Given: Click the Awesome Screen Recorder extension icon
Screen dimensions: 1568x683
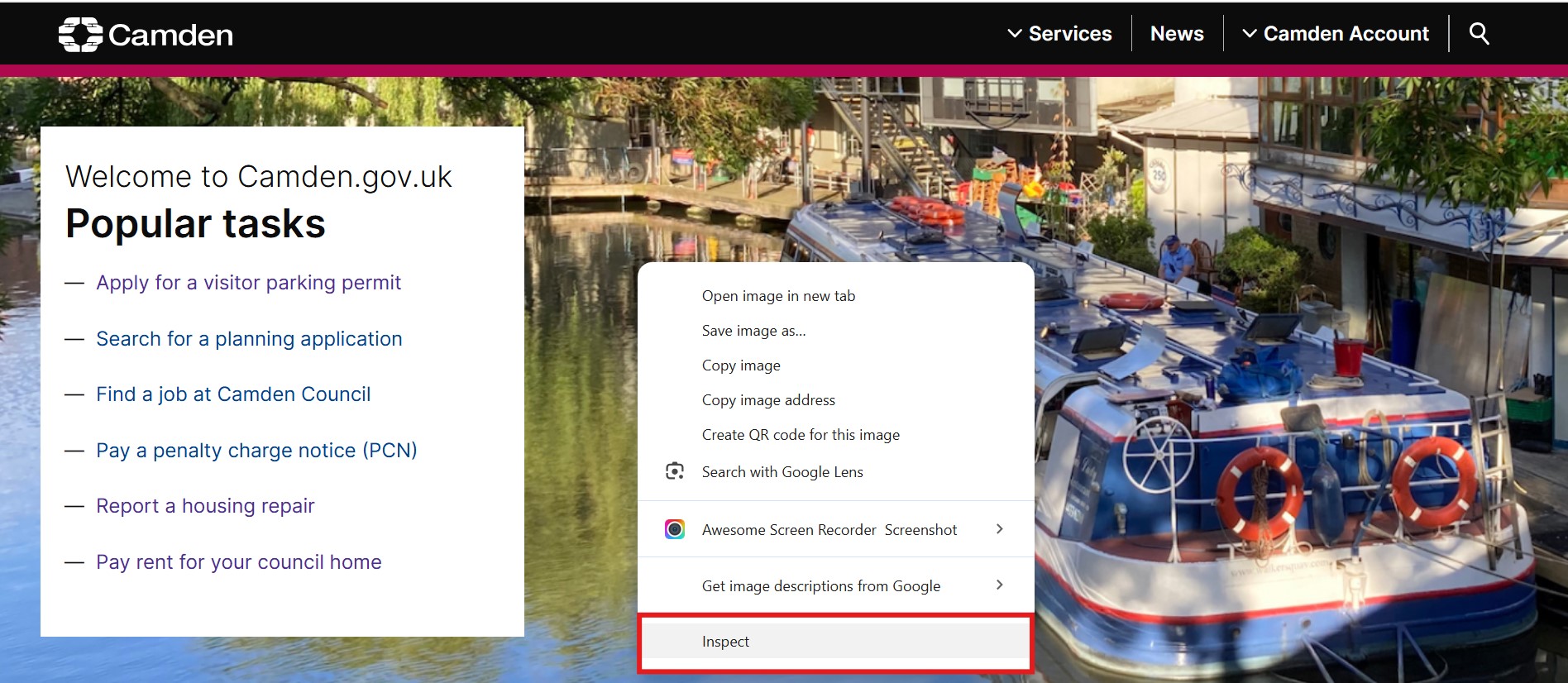Looking at the screenshot, I should coord(675,529).
